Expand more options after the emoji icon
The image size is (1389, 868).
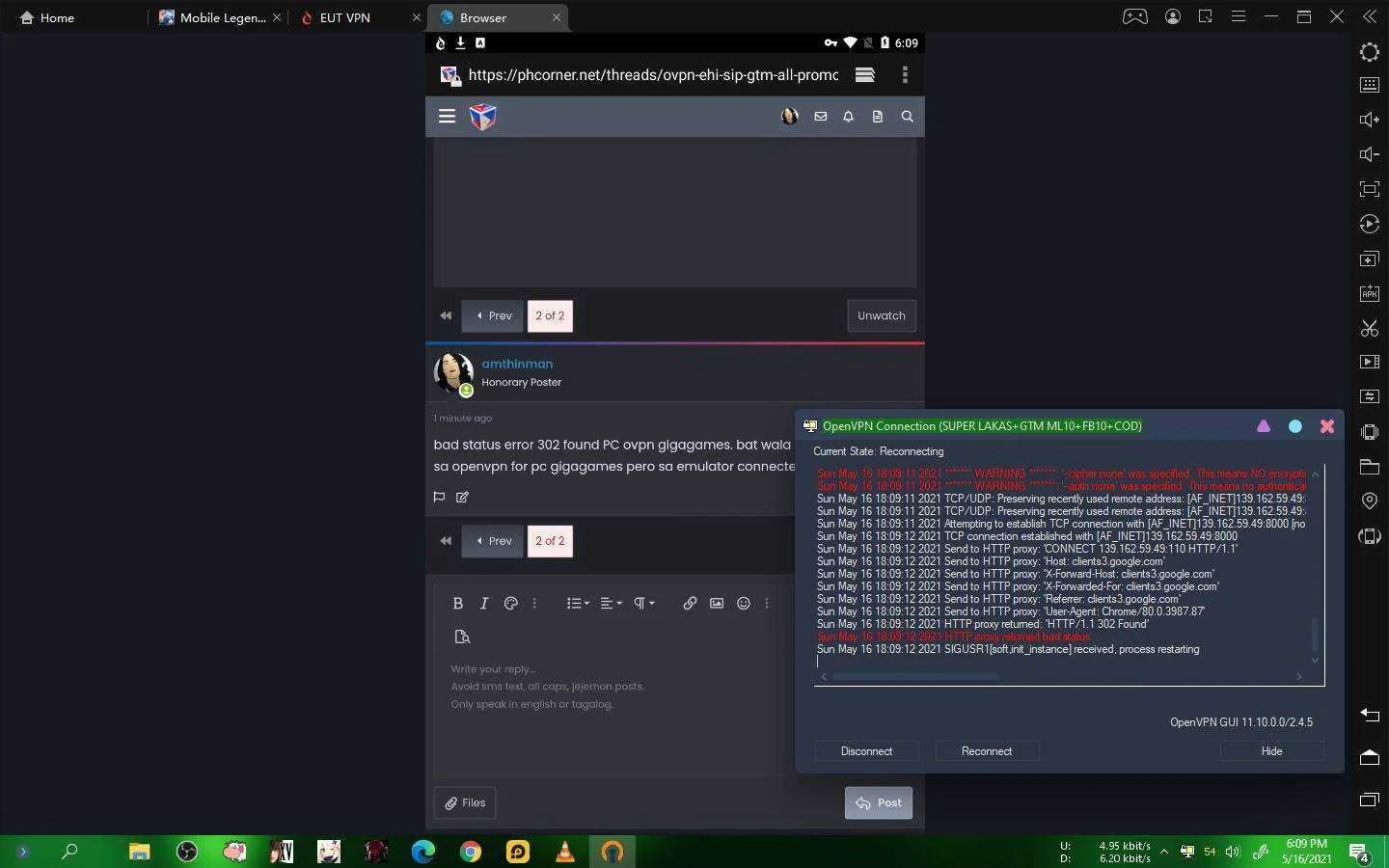coord(767,603)
